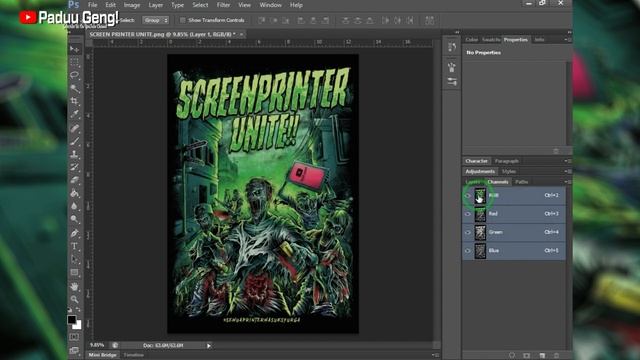Click Save selection as channel icon
The width and height of the screenshot is (640, 360).
point(527,356)
